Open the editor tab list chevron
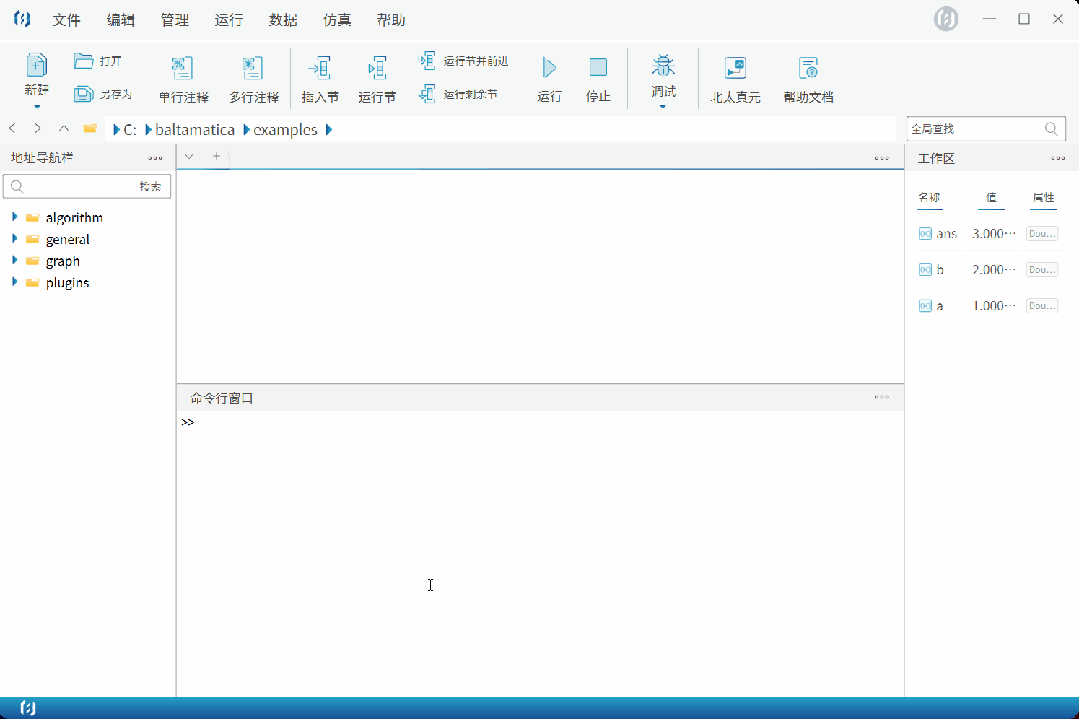This screenshot has width=1079, height=719. tap(189, 157)
